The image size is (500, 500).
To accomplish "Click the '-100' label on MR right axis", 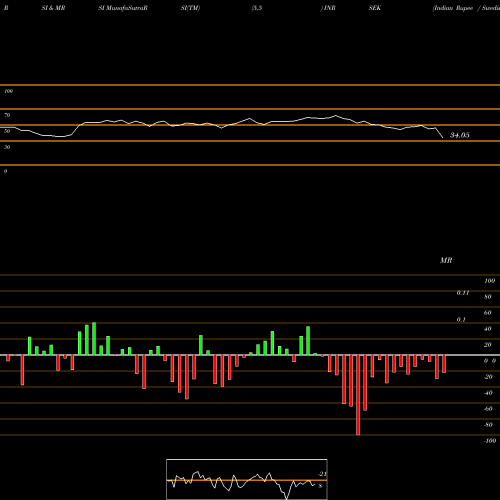I will pos(490,441).
